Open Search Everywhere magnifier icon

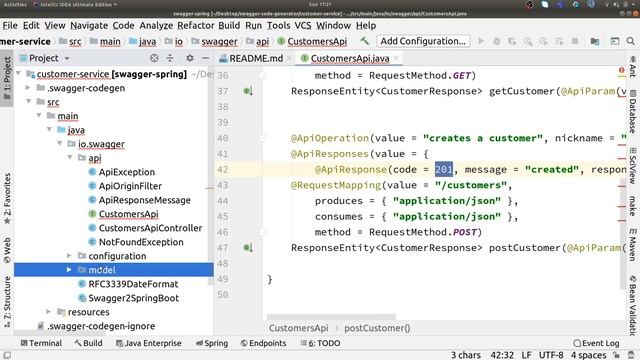[631, 41]
